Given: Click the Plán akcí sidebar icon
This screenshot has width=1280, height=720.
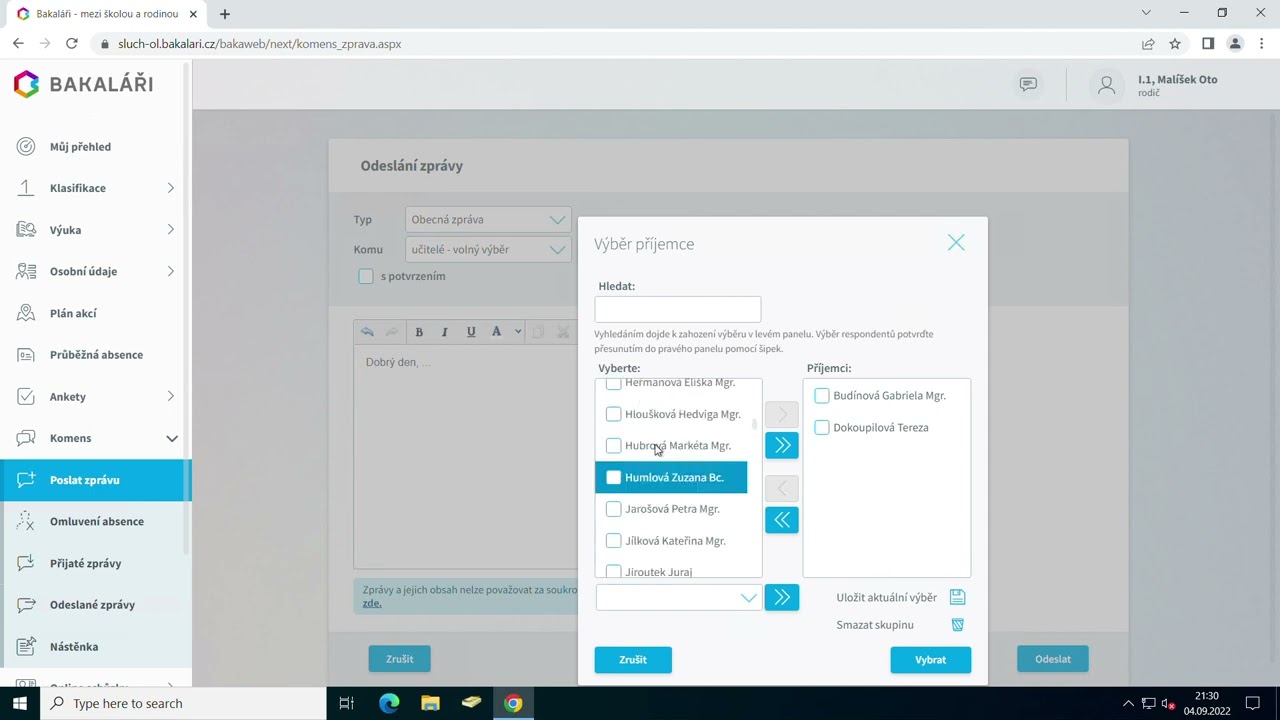Looking at the screenshot, I should point(26,313).
